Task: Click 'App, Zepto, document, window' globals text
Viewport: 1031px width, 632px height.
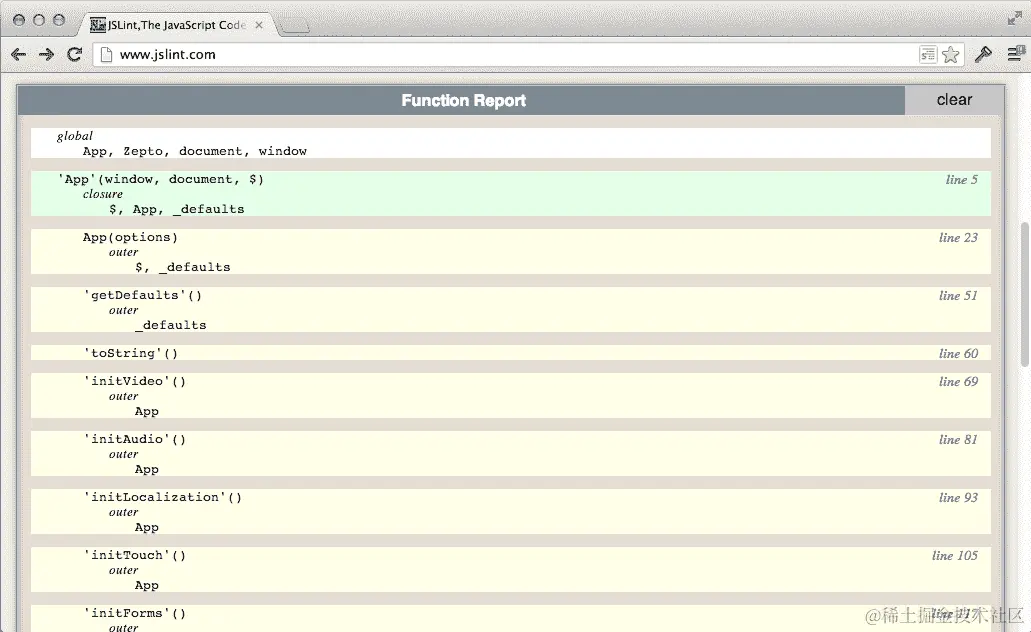Action: (195, 151)
